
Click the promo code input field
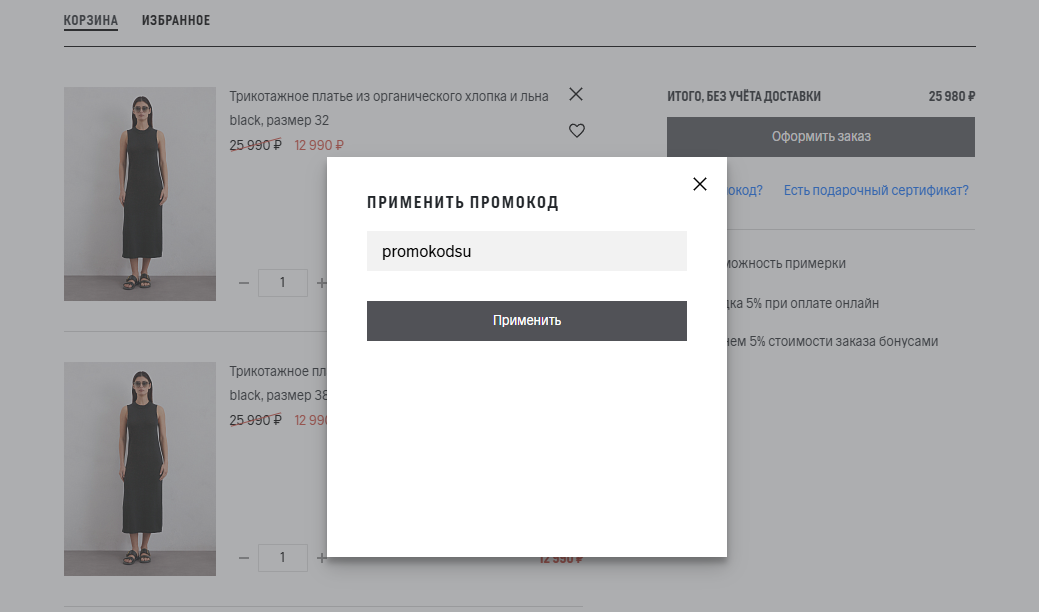pos(526,251)
